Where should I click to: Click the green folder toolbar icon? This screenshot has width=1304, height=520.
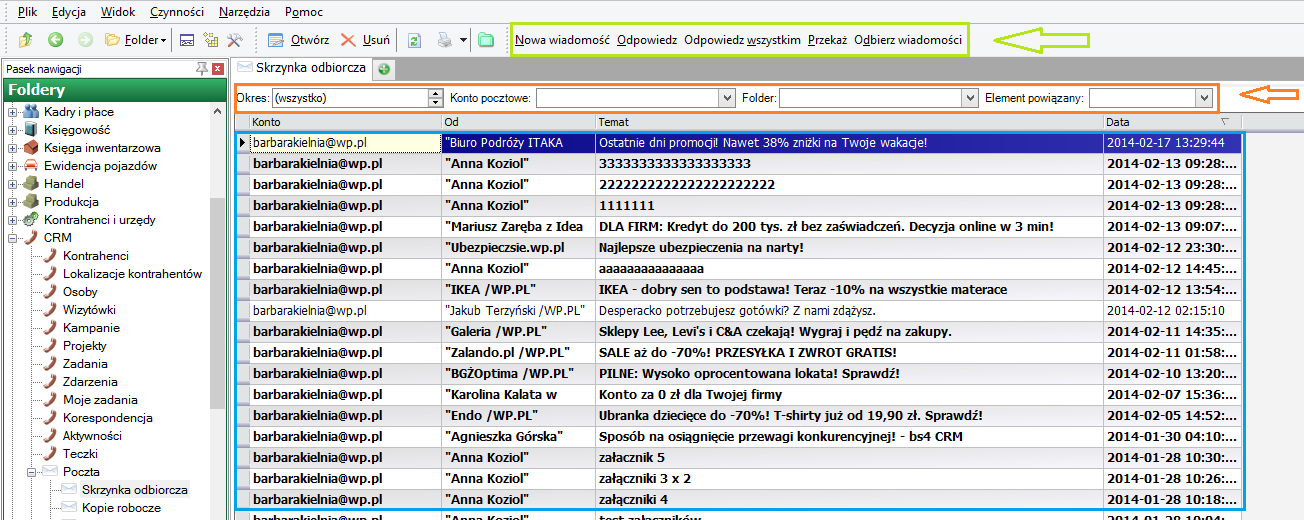pos(486,40)
